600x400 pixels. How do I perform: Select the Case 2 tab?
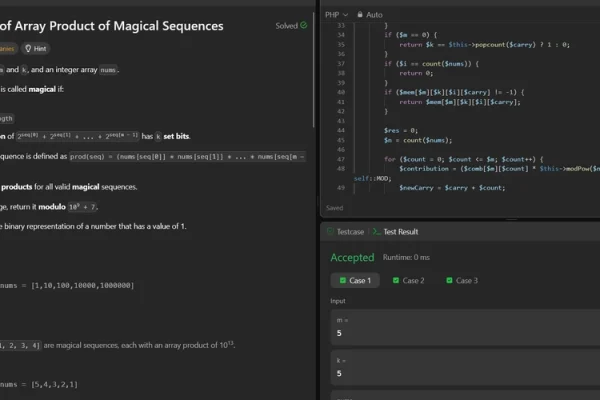click(x=409, y=280)
